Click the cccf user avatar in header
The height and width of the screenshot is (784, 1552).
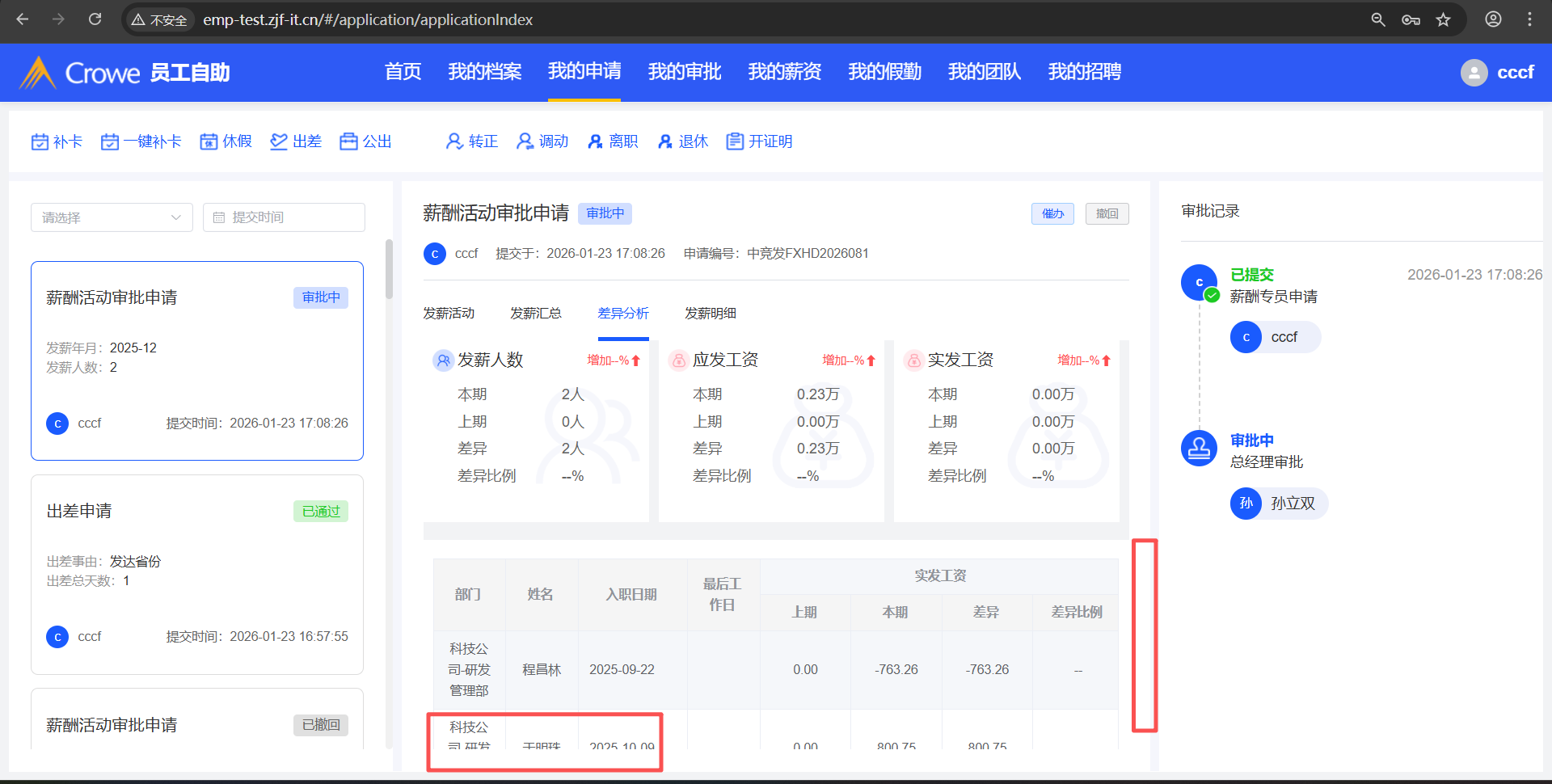(1474, 73)
